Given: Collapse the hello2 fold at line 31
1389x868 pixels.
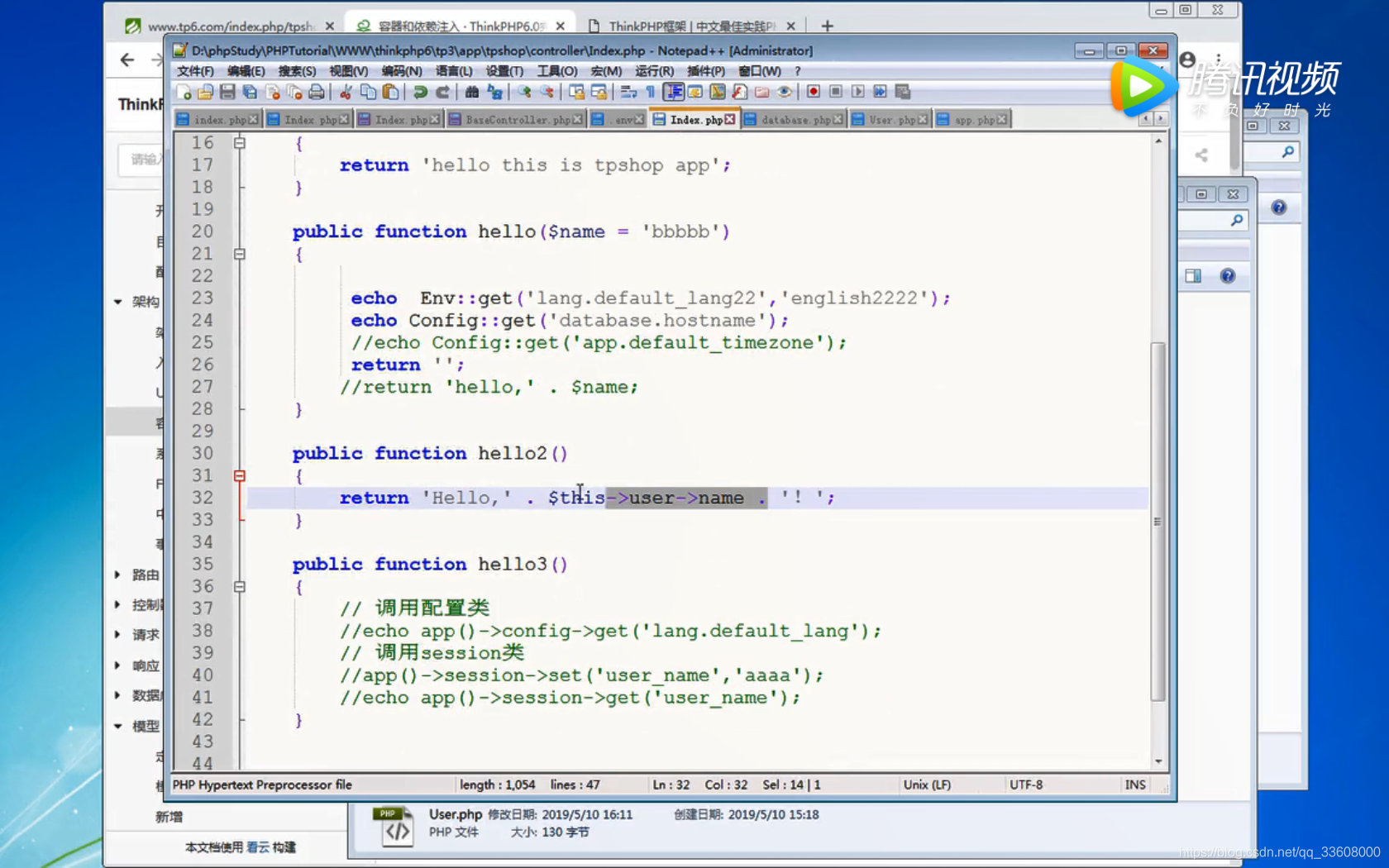Looking at the screenshot, I should pyautogui.click(x=239, y=475).
